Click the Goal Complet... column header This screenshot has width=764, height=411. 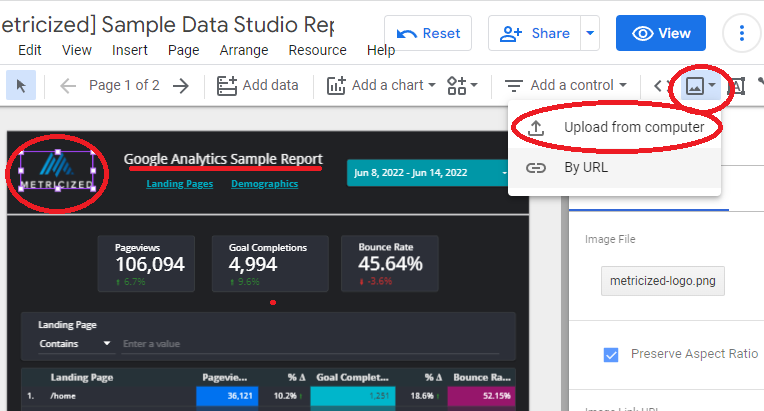[352, 377]
